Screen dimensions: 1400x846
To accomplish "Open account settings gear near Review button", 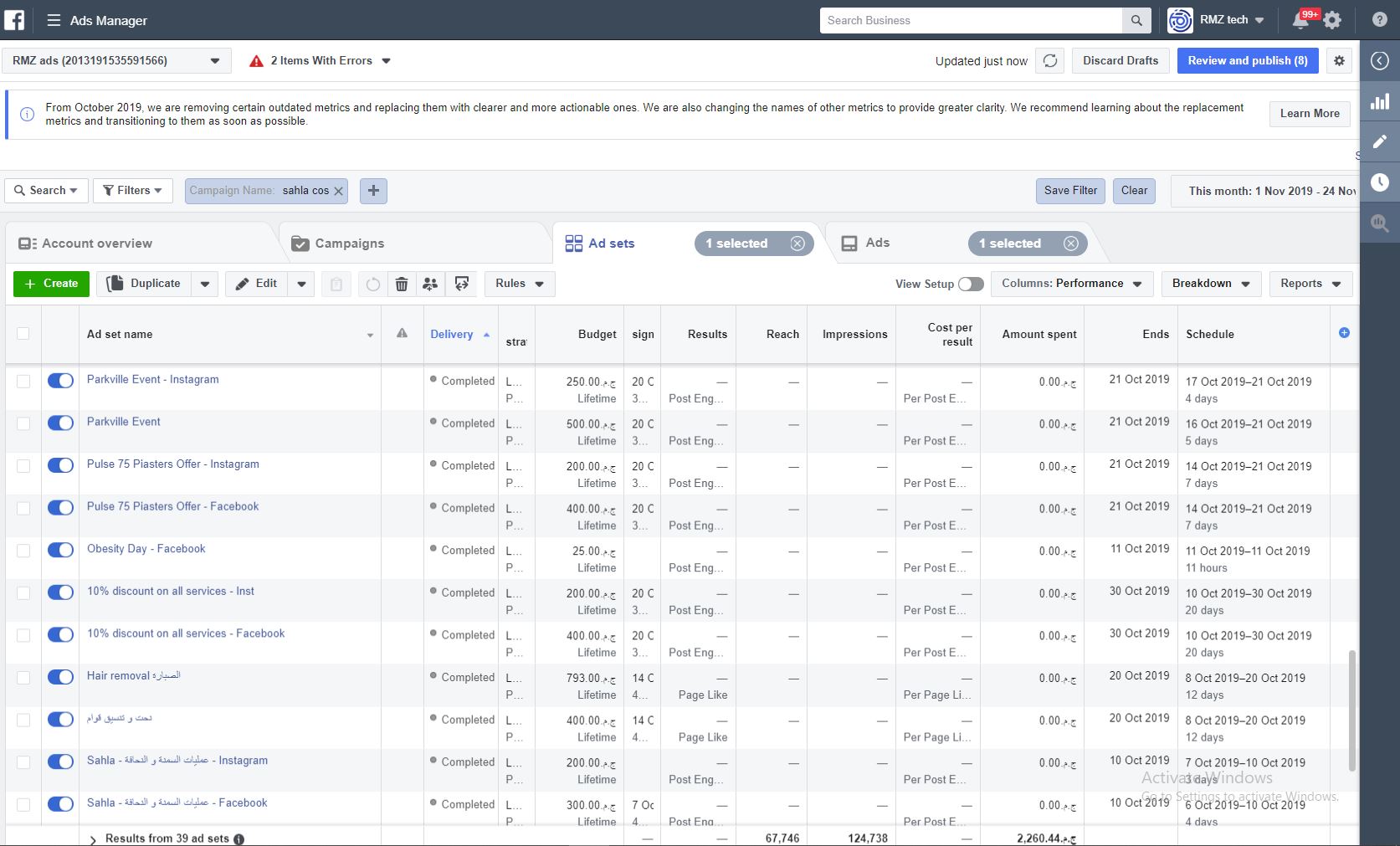I will pyautogui.click(x=1339, y=60).
